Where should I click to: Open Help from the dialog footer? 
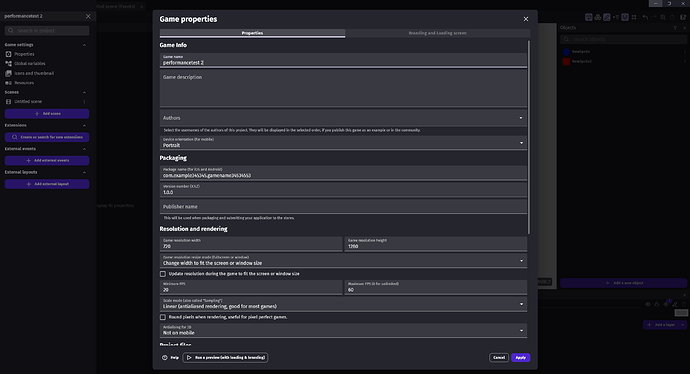pos(170,357)
